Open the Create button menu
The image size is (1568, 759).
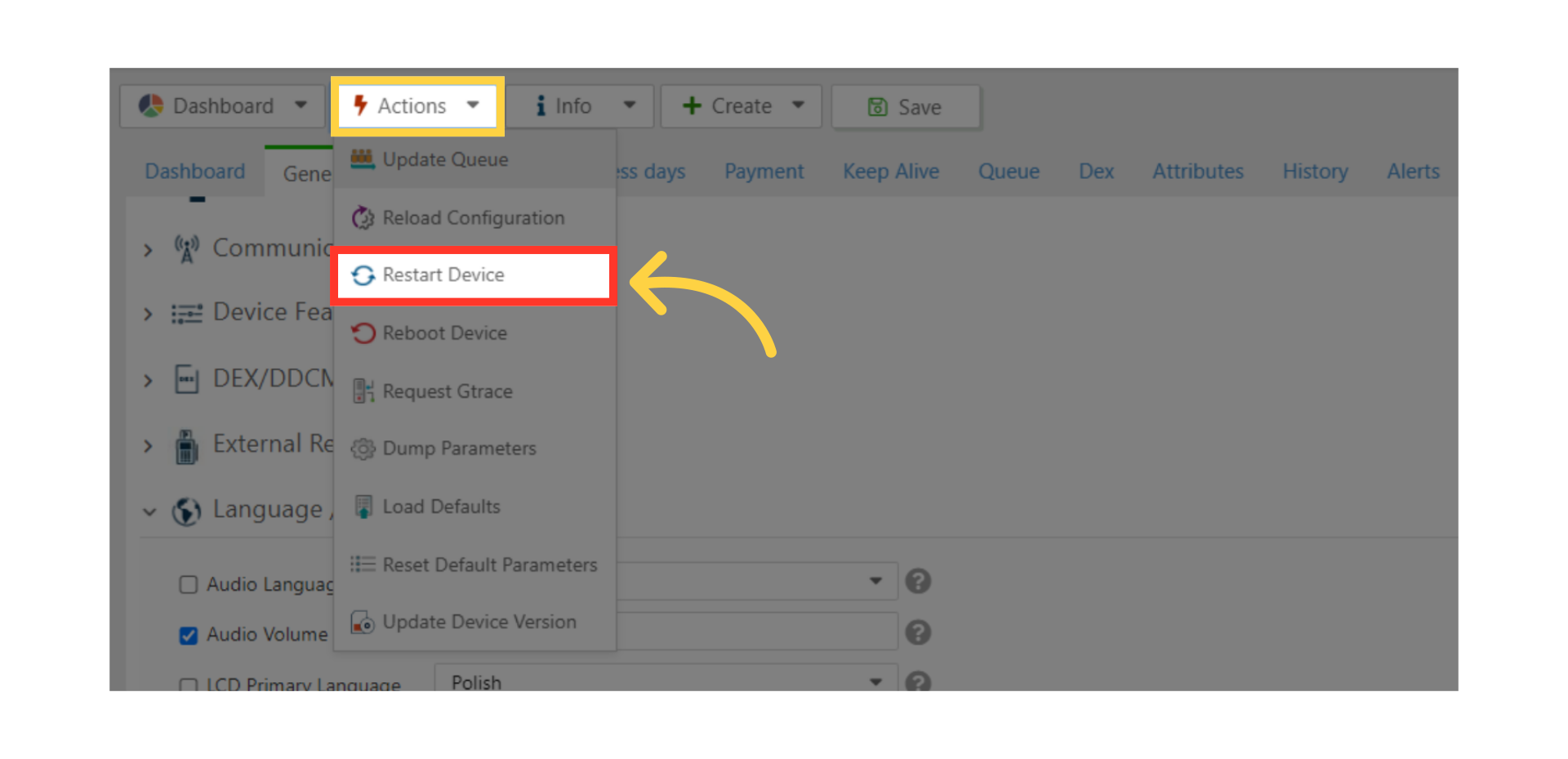(x=741, y=106)
